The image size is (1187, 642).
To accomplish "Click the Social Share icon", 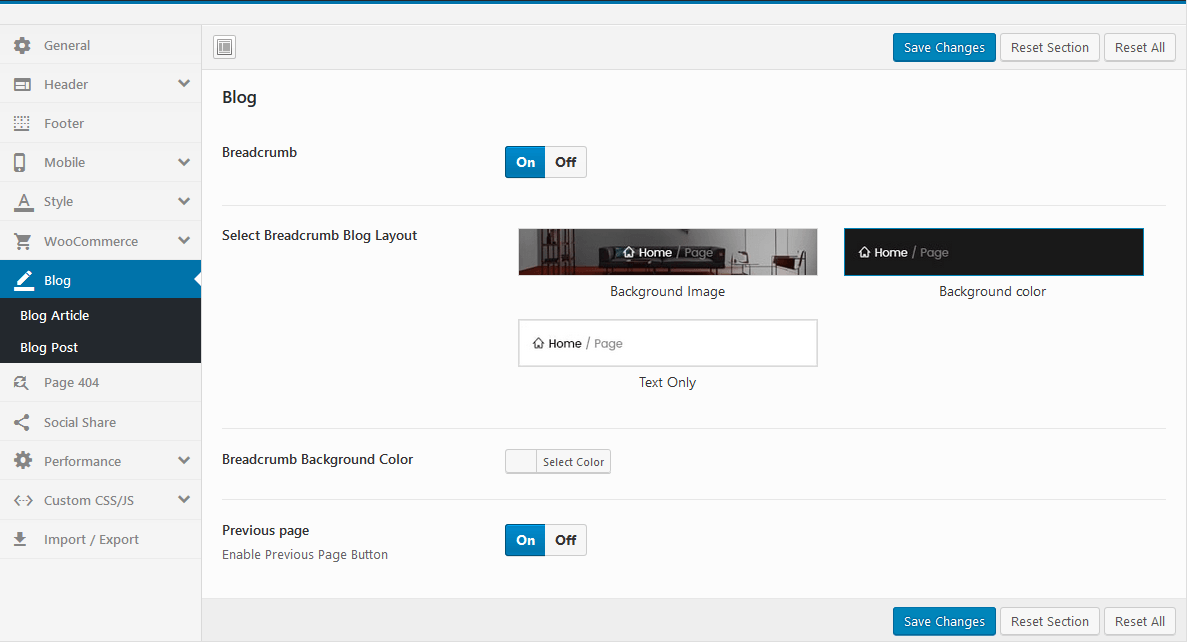I will [22, 422].
